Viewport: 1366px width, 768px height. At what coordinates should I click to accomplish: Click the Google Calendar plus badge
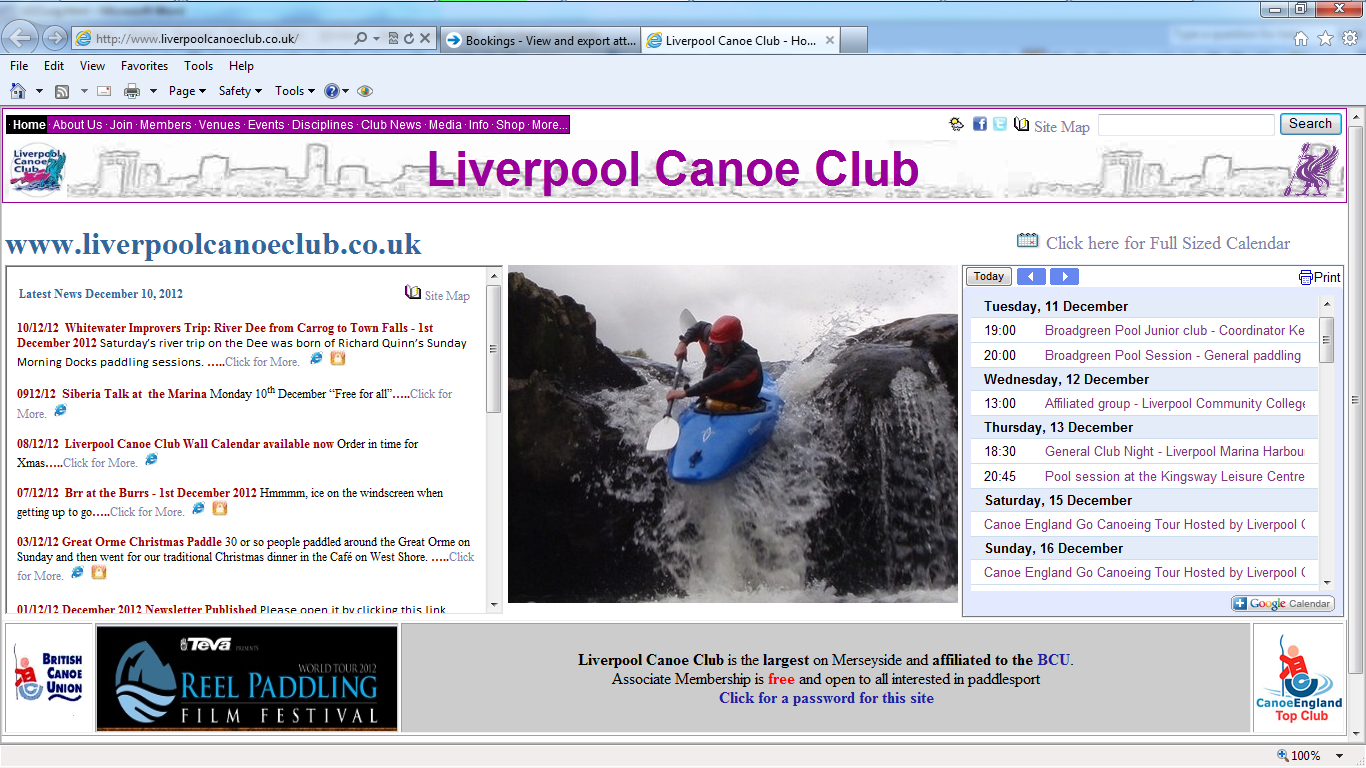[1283, 603]
